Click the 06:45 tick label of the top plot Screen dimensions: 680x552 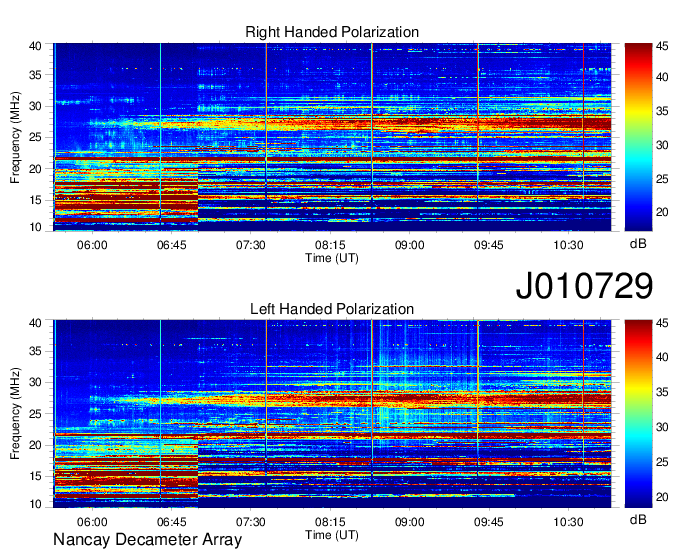click(x=171, y=245)
